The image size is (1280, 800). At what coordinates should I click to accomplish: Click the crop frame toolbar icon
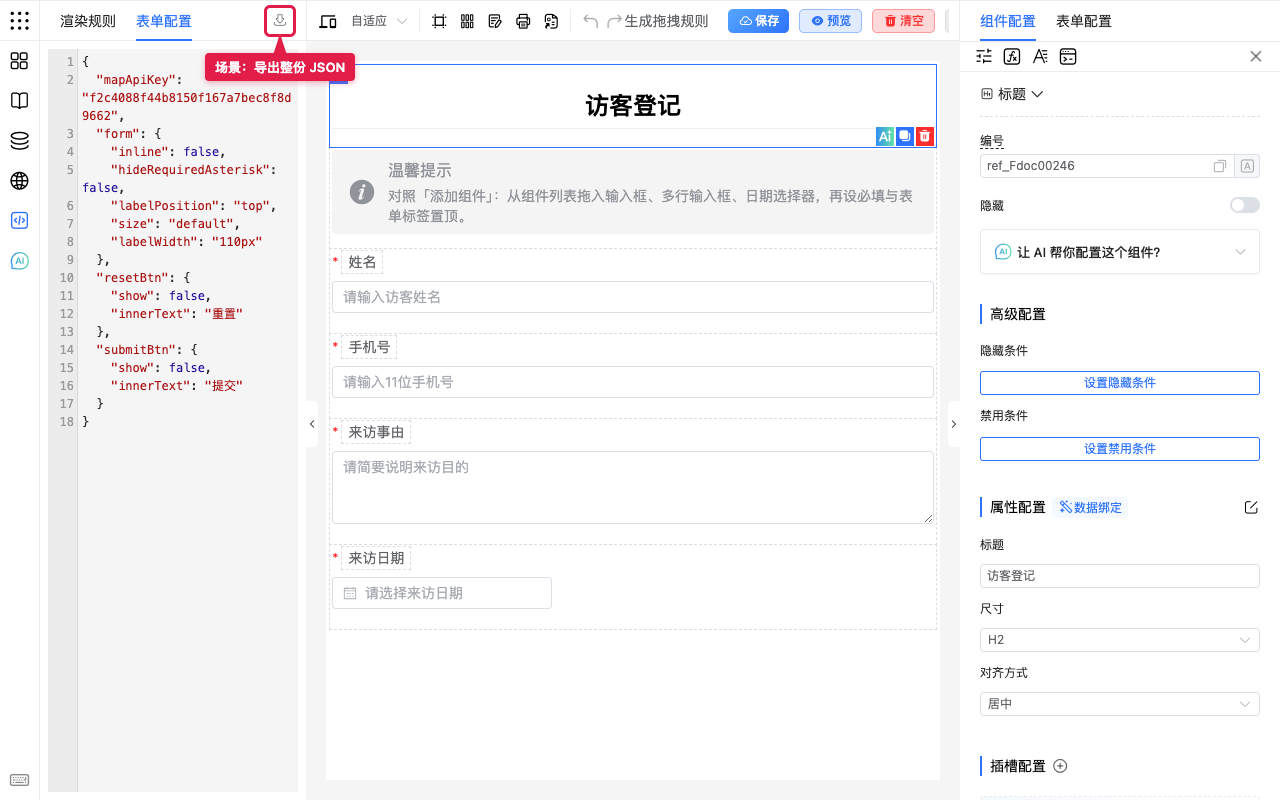pos(439,21)
